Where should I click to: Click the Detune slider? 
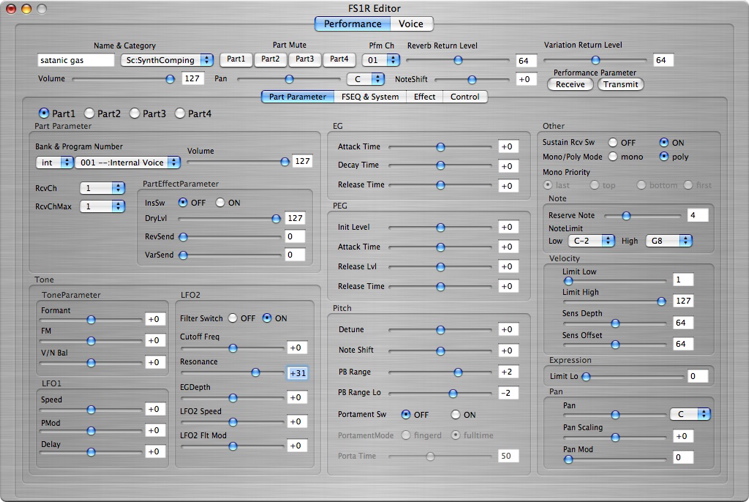pyautogui.click(x=440, y=330)
